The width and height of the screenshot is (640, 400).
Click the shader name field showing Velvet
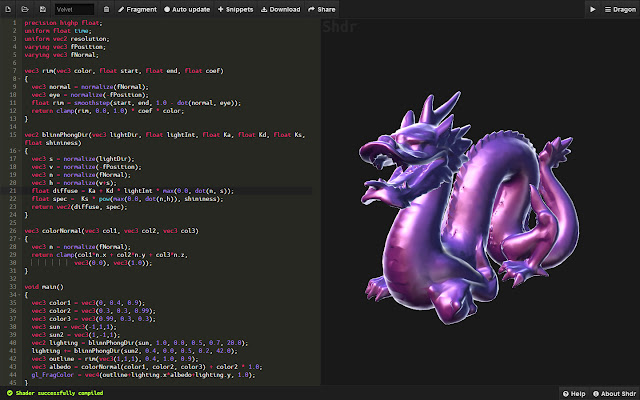point(76,9)
